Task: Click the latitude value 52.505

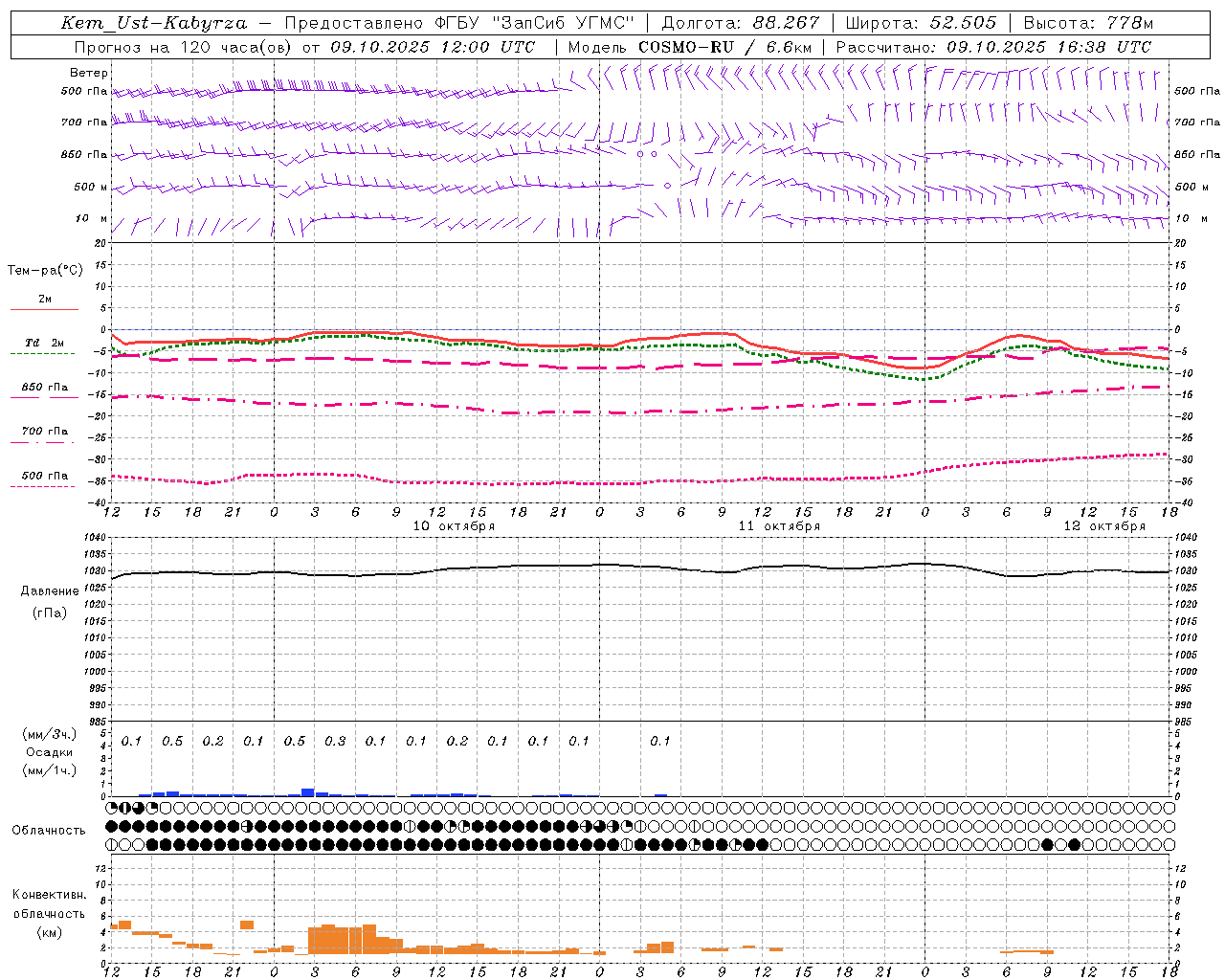Action: tap(963, 23)
